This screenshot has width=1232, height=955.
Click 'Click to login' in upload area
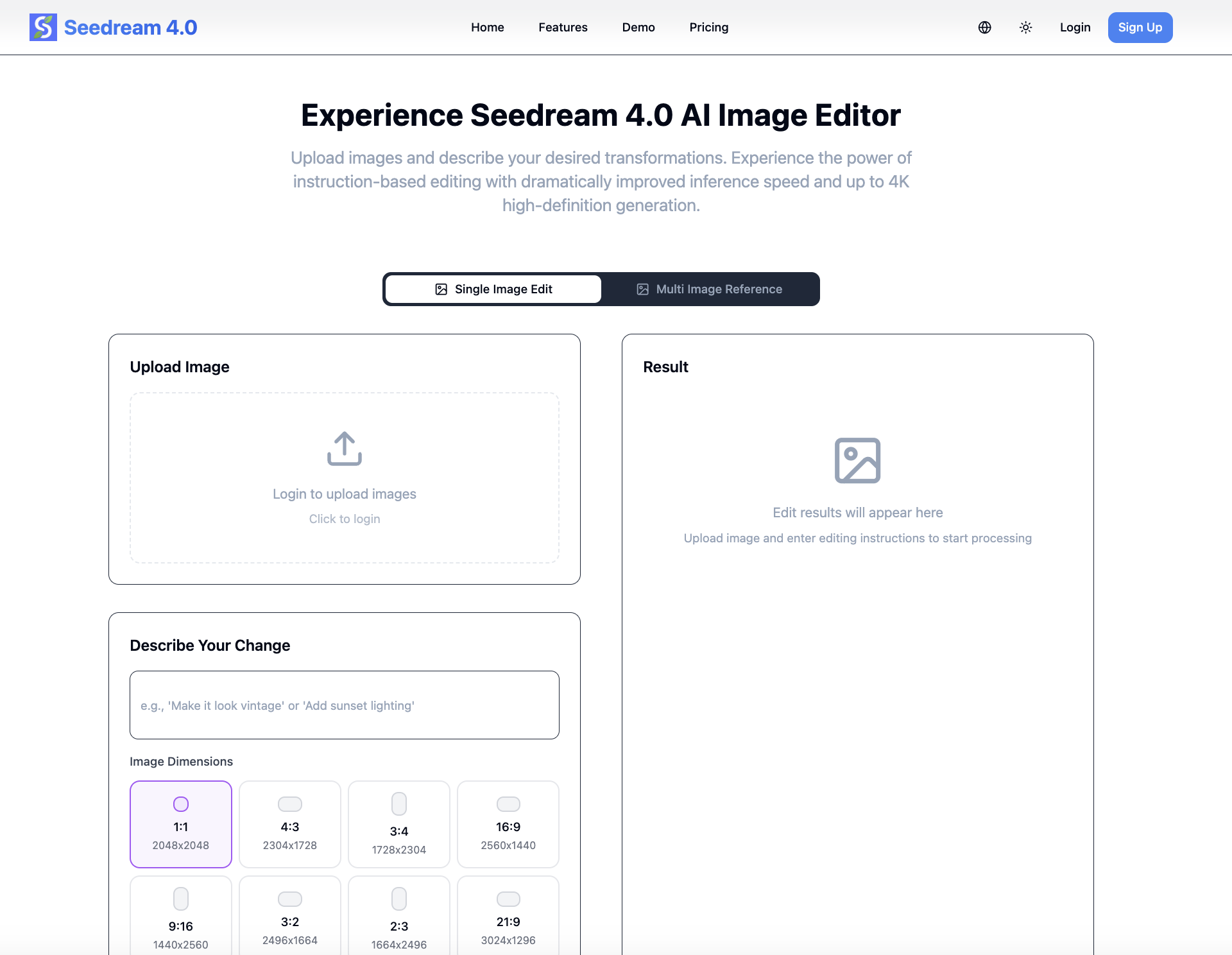pos(345,519)
